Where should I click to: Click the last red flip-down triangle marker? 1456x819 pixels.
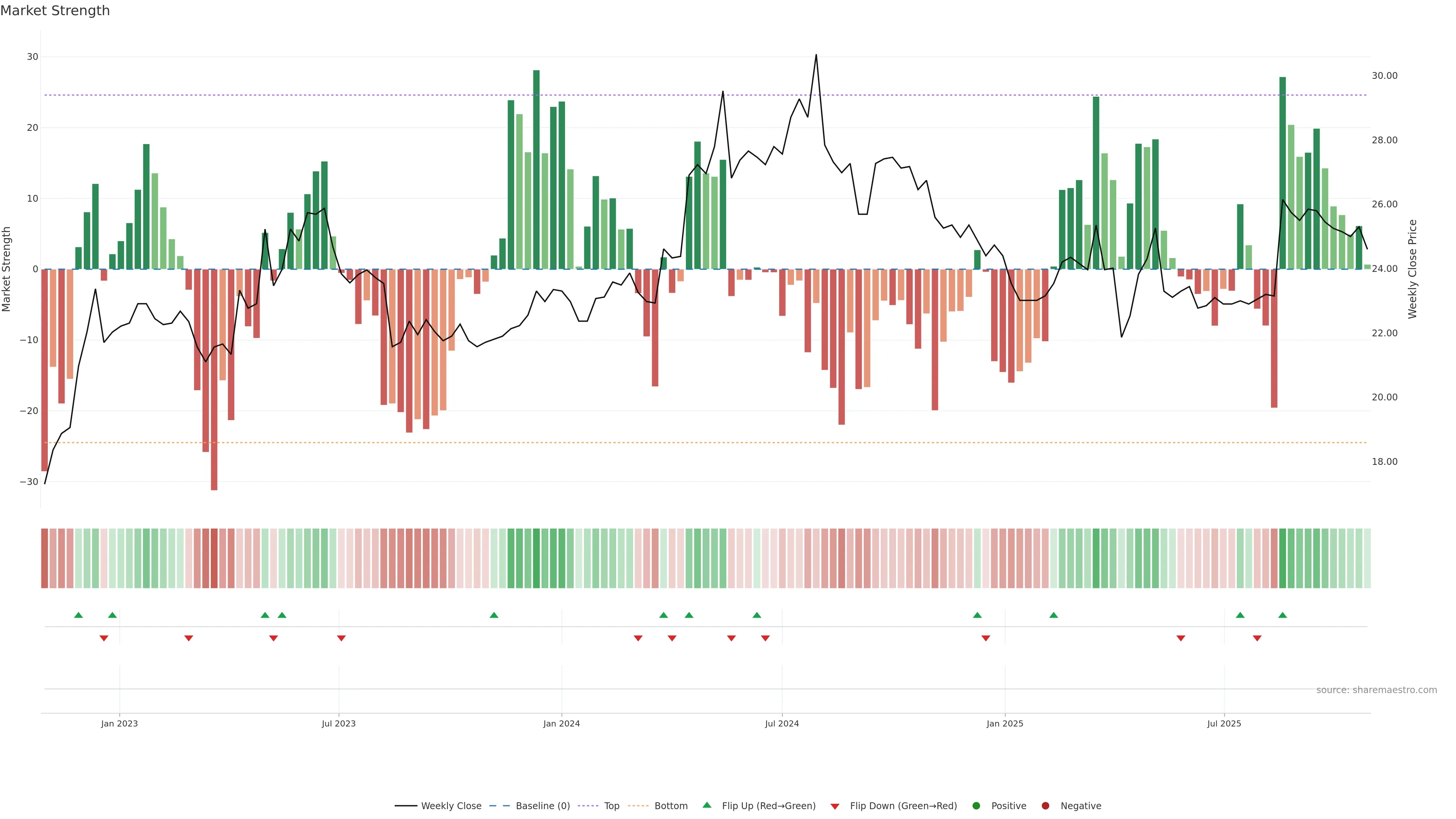[x=1257, y=638]
